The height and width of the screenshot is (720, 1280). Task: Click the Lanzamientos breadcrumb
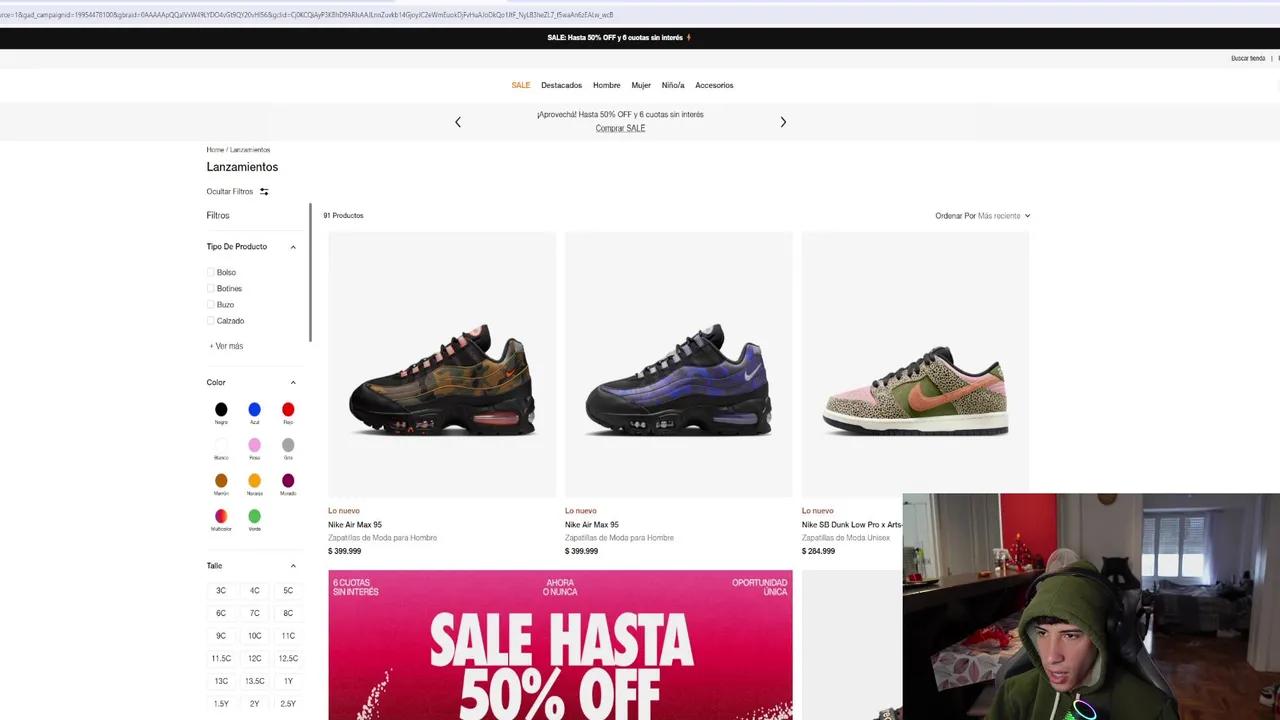[x=250, y=150]
